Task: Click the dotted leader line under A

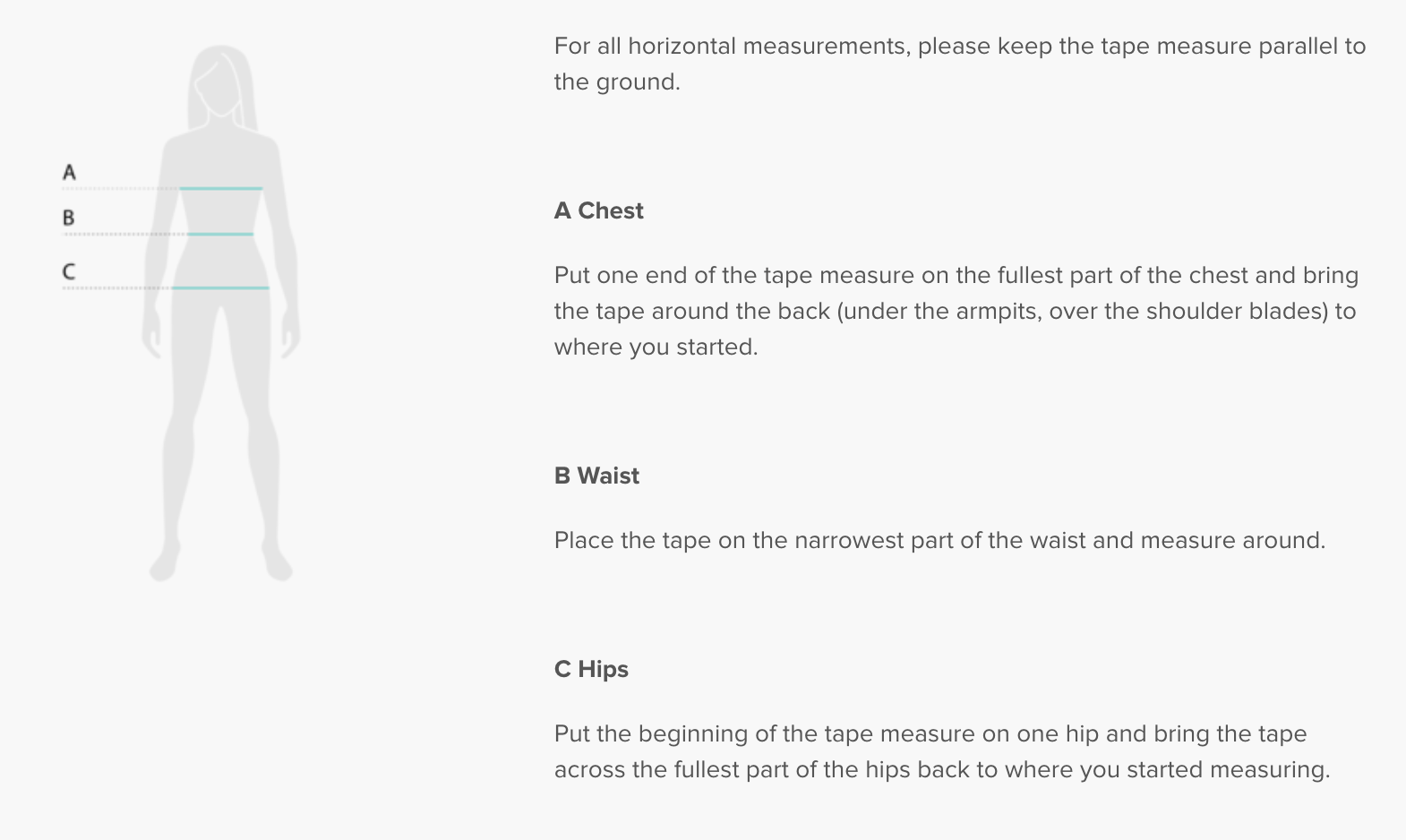Action: coord(119,189)
